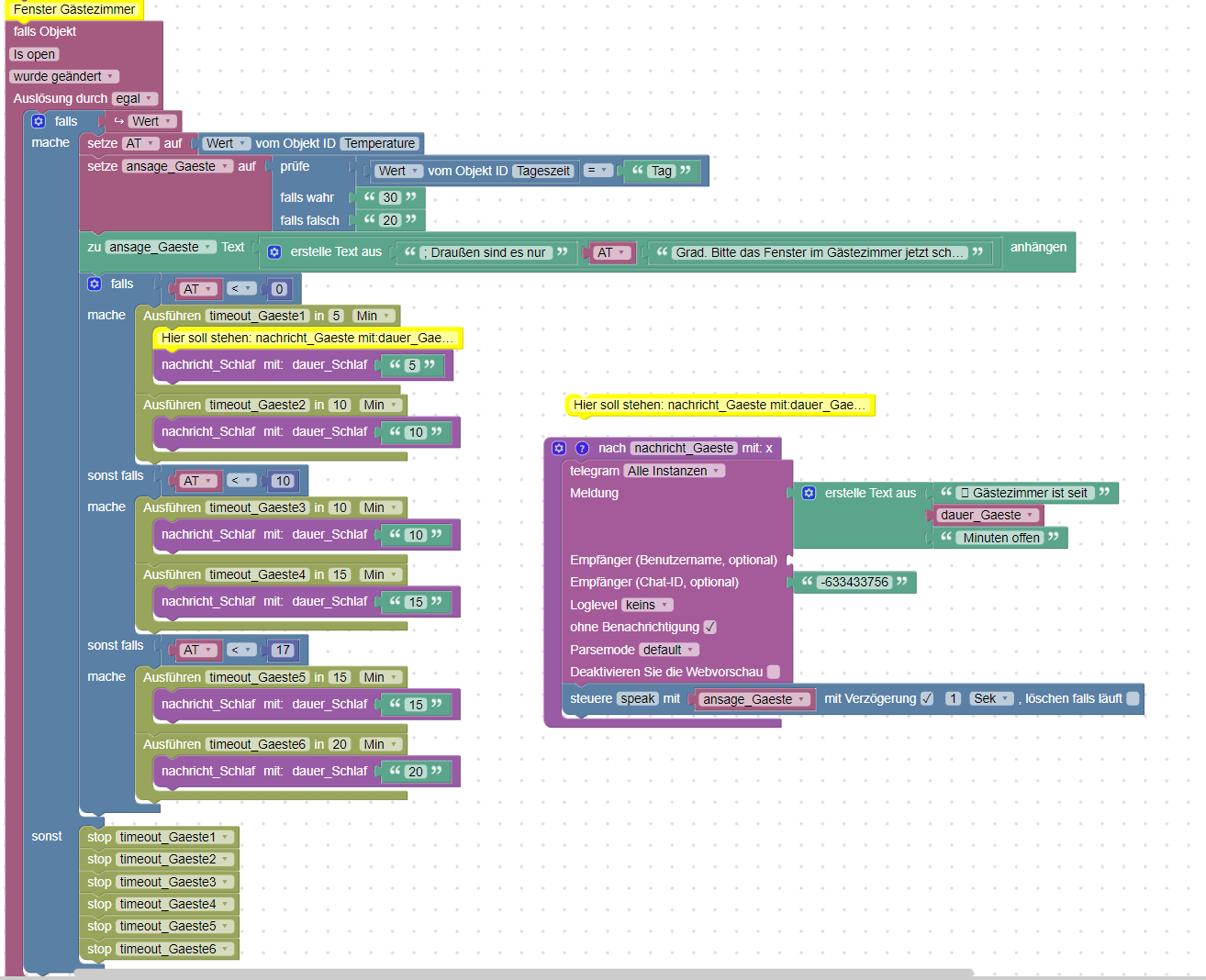Open ansage_Gaeste dropdown in setze block
The width and height of the screenshot is (1206, 980).
pyautogui.click(x=177, y=166)
